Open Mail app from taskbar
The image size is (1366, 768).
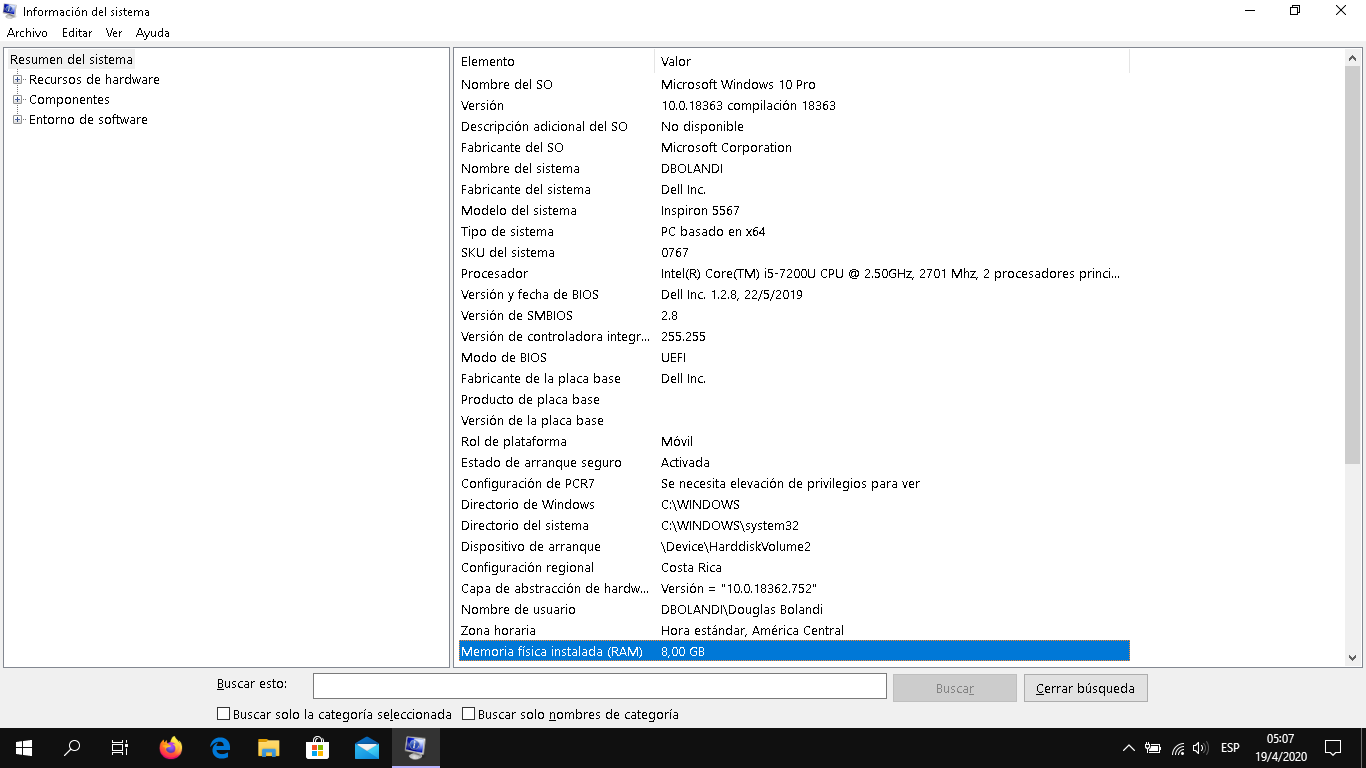point(367,747)
